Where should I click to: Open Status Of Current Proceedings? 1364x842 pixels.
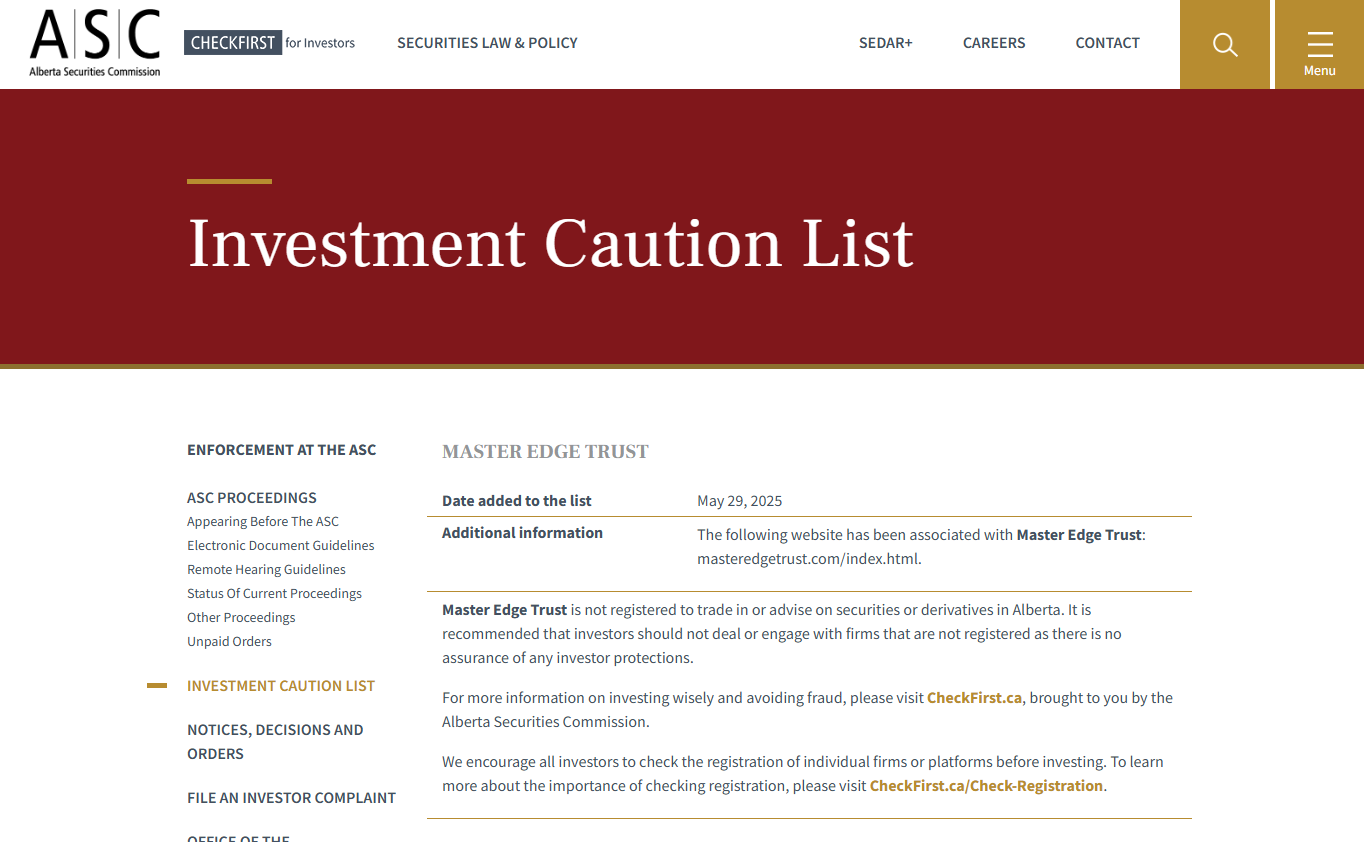274,594
